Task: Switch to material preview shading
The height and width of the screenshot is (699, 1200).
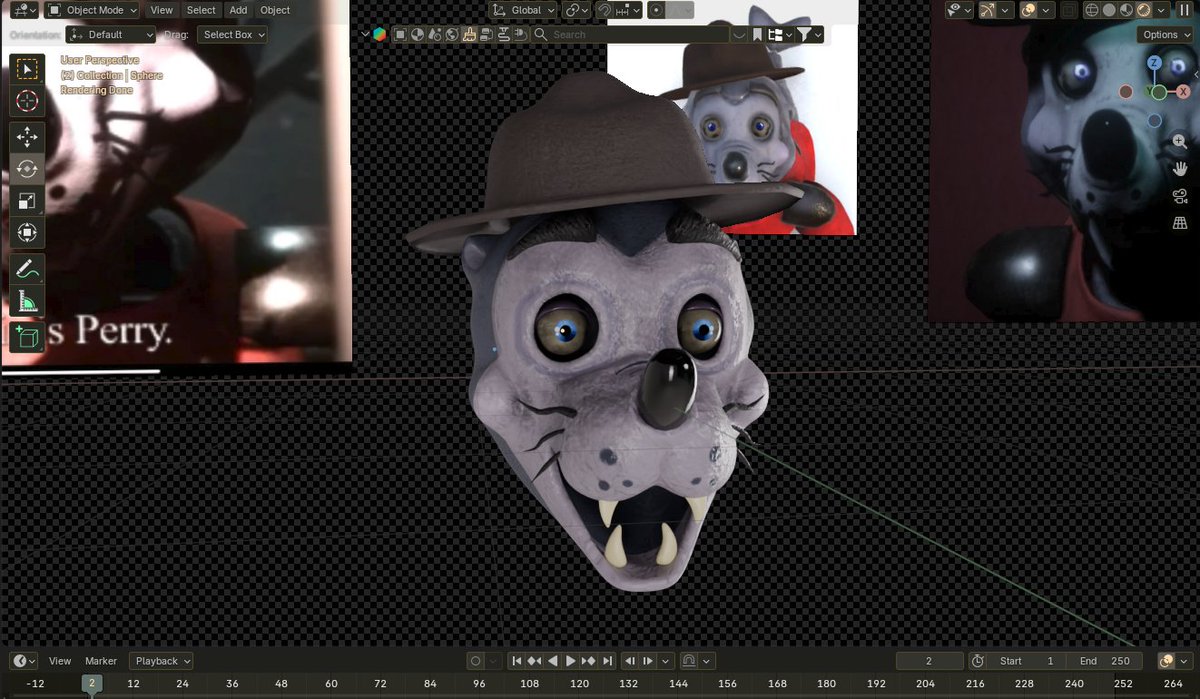Action: coord(1128,10)
